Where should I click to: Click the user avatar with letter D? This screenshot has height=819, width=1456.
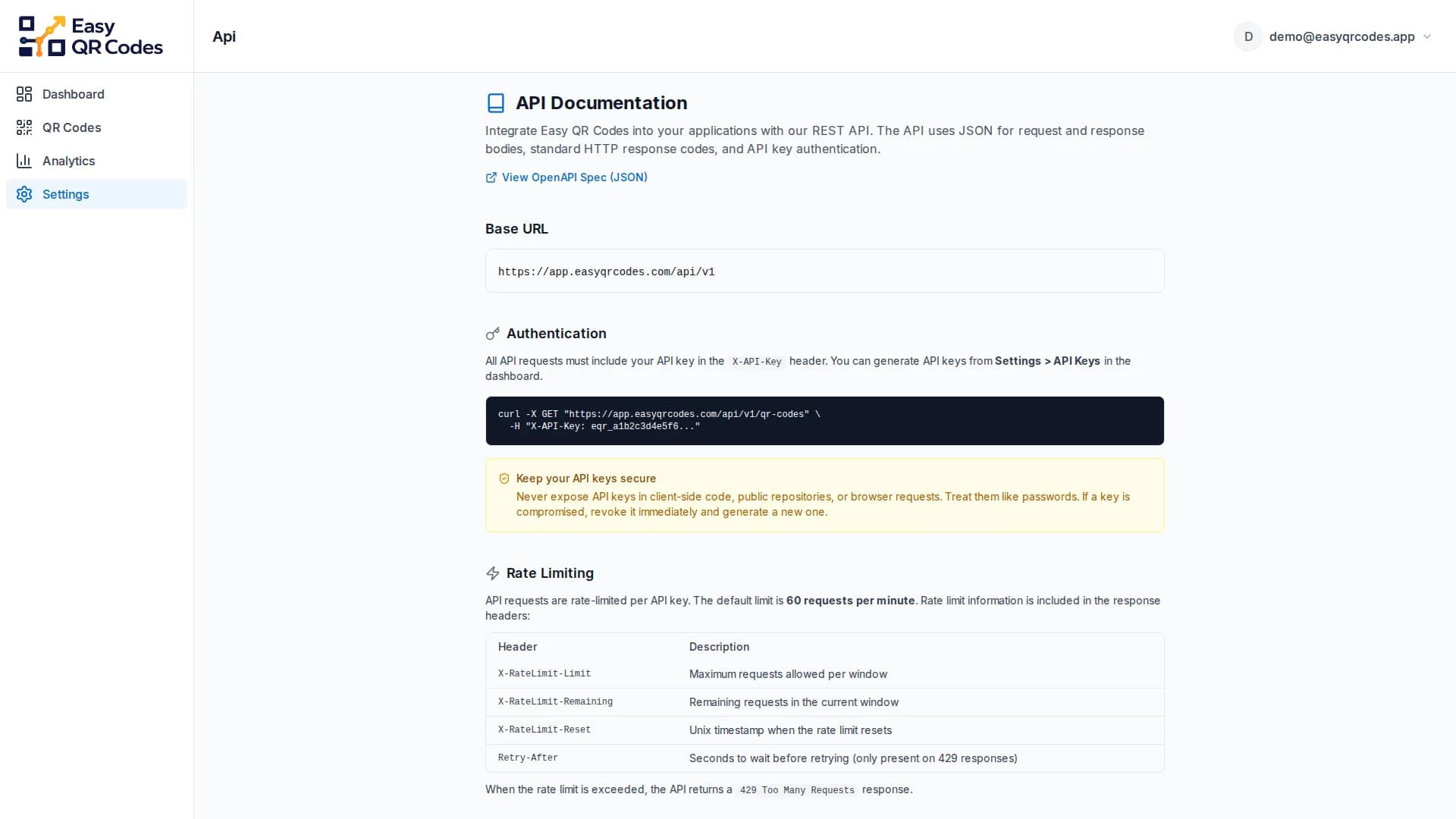click(1248, 36)
